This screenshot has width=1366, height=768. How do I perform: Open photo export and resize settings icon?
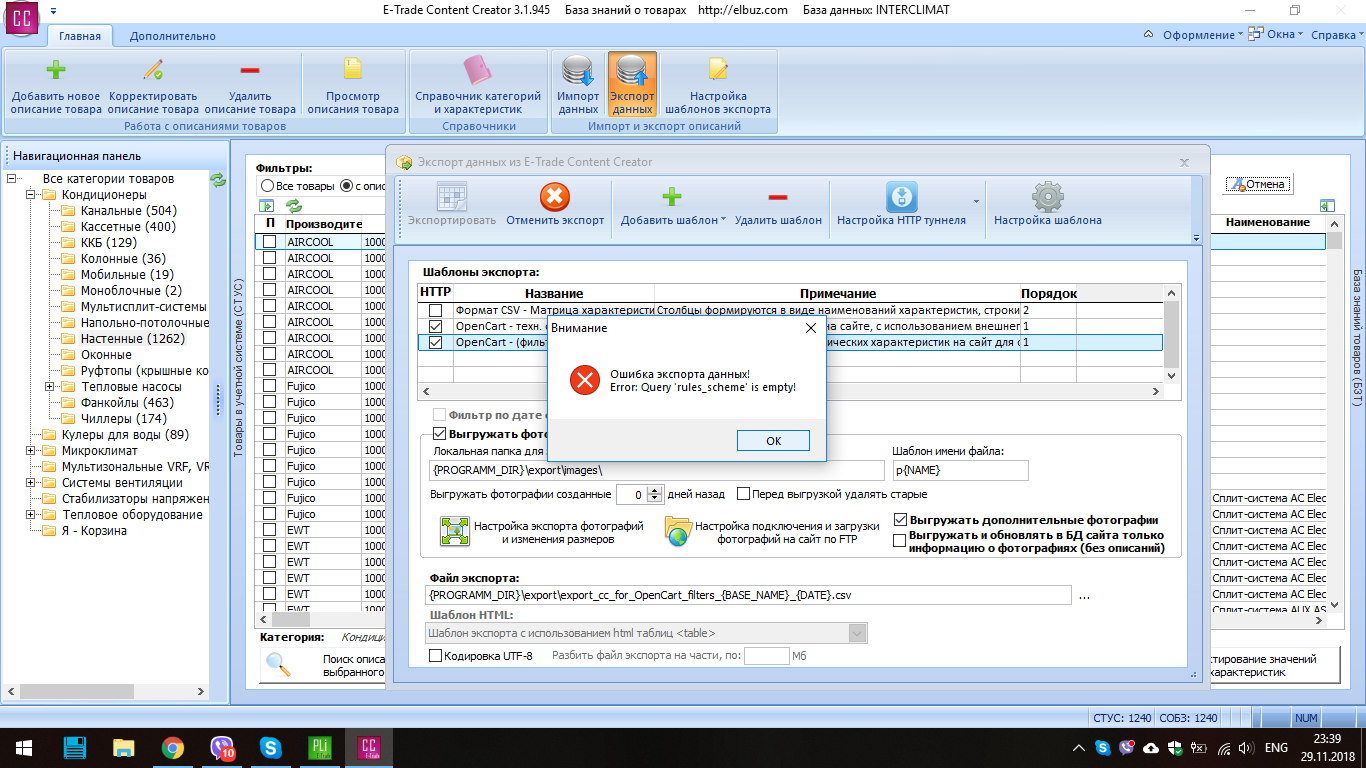coord(455,531)
